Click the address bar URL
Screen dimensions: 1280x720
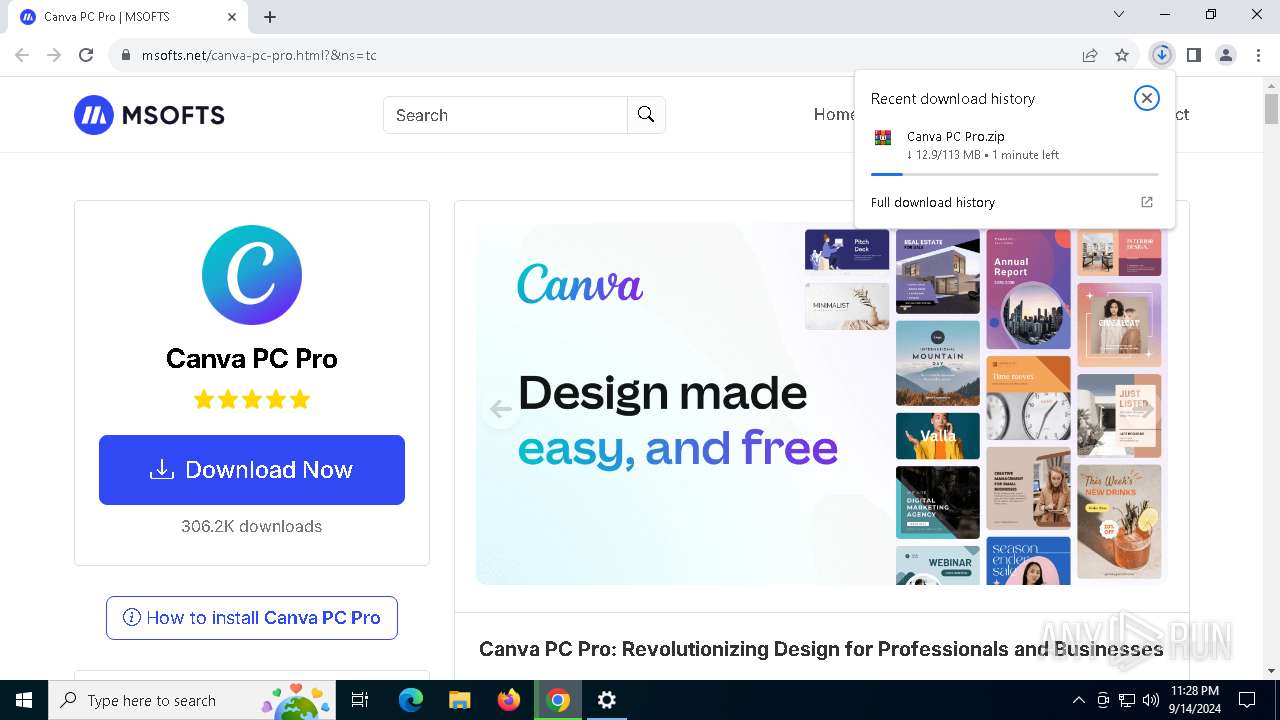(259, 55)
